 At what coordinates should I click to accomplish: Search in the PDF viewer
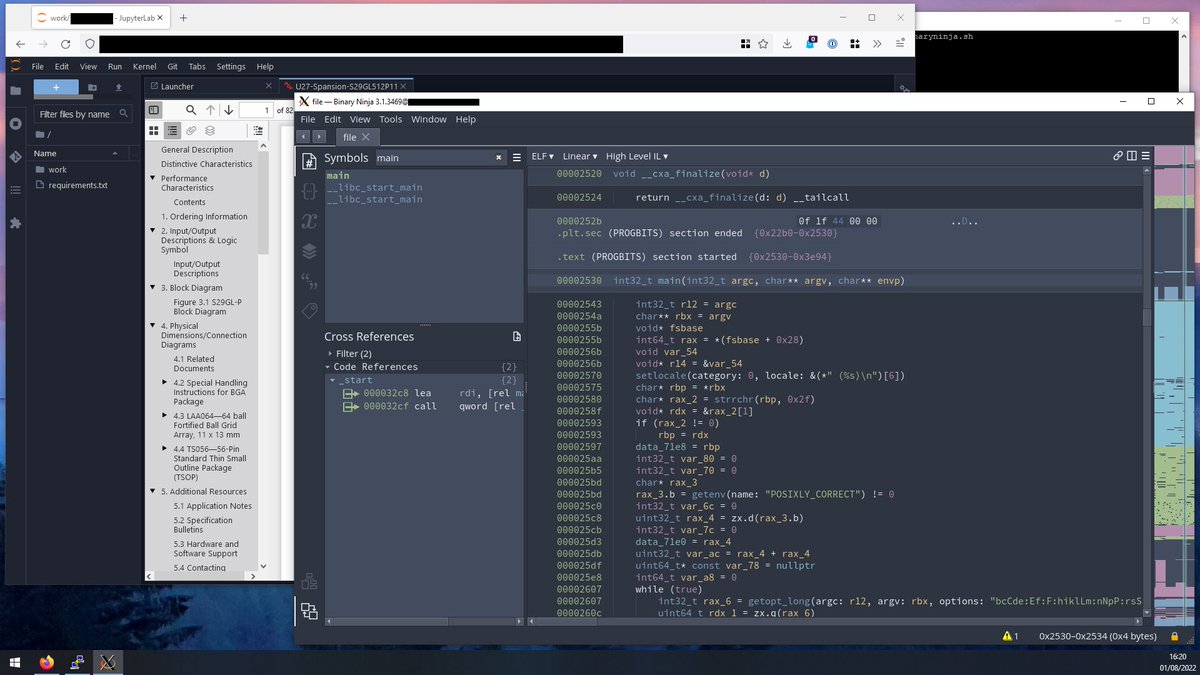tap(190, 110)
